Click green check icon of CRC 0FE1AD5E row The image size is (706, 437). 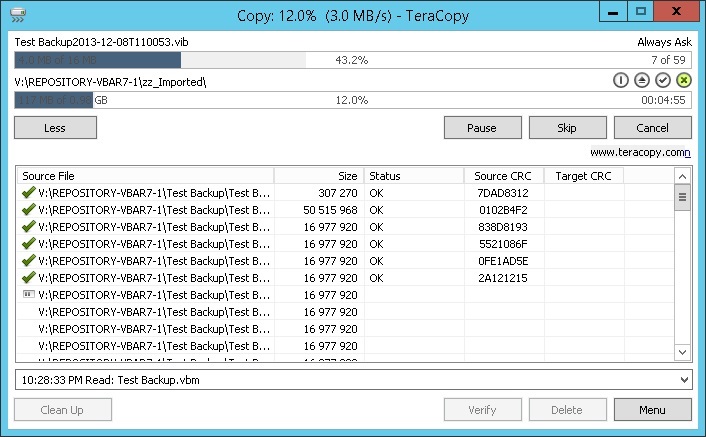(28, 261)
